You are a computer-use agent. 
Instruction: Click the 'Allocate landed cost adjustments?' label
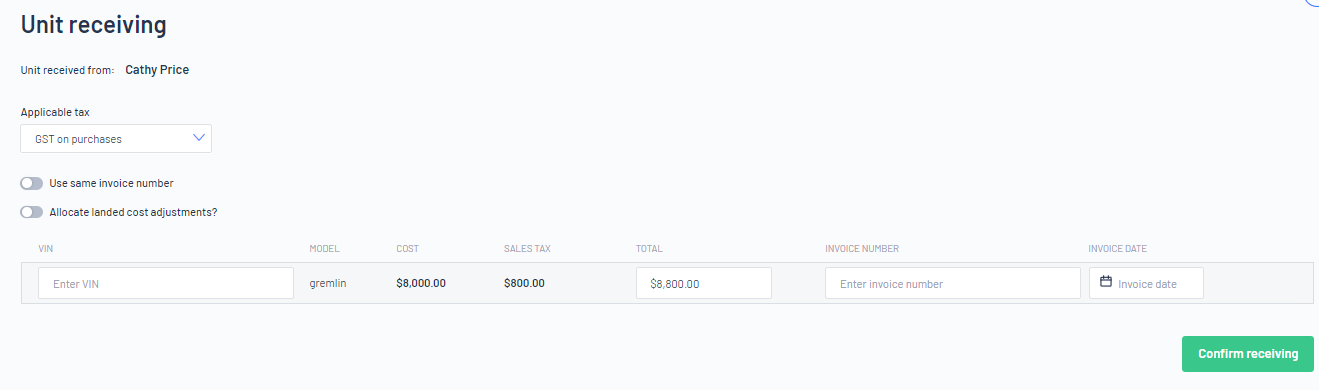point(133,212)
